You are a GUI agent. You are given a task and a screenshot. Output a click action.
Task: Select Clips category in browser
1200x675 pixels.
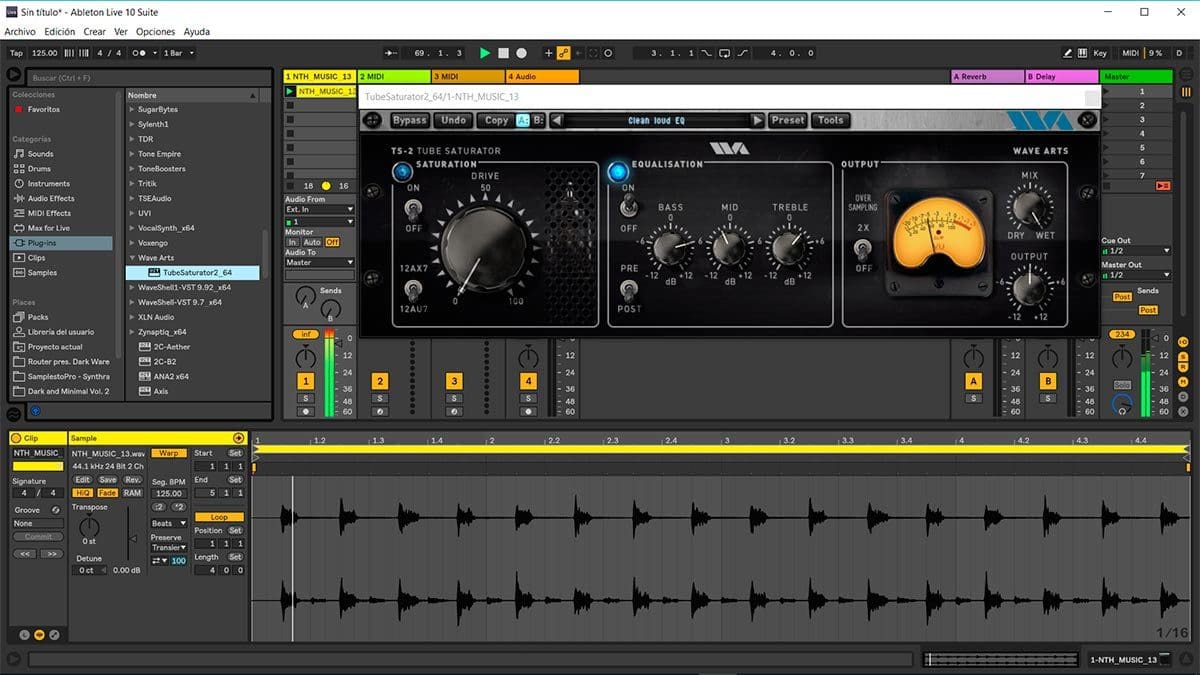[36, 258]
